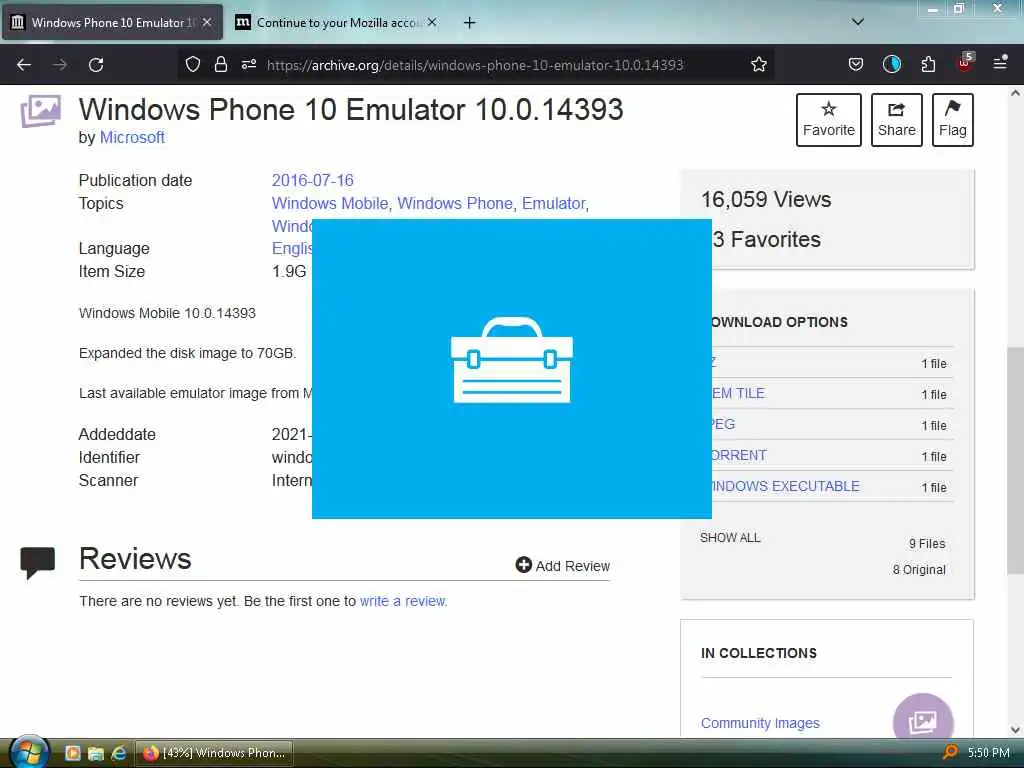Screen dimensions: 1024x768
Task: Save page to Pocket
Action: [856, 64]
